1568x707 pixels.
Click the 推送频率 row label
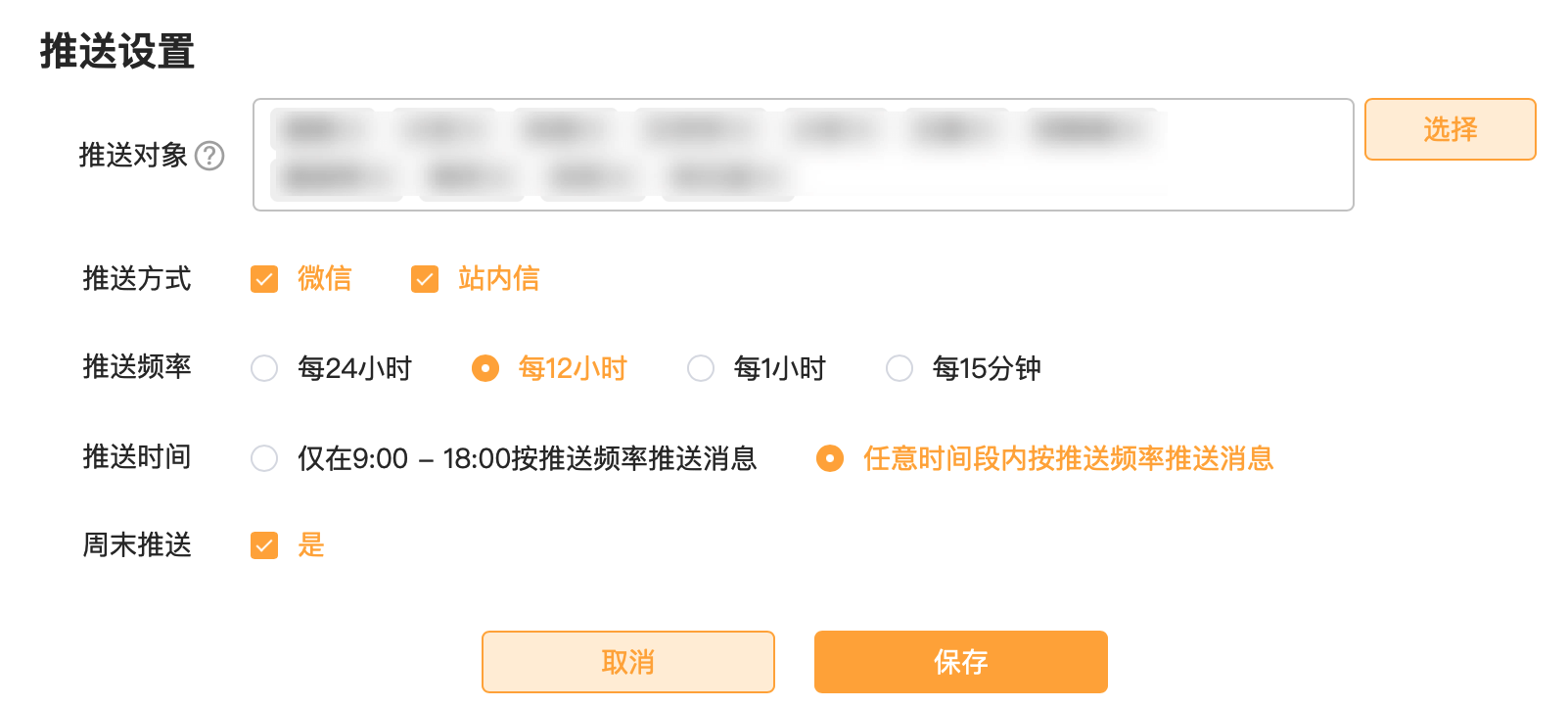[137, 367]
